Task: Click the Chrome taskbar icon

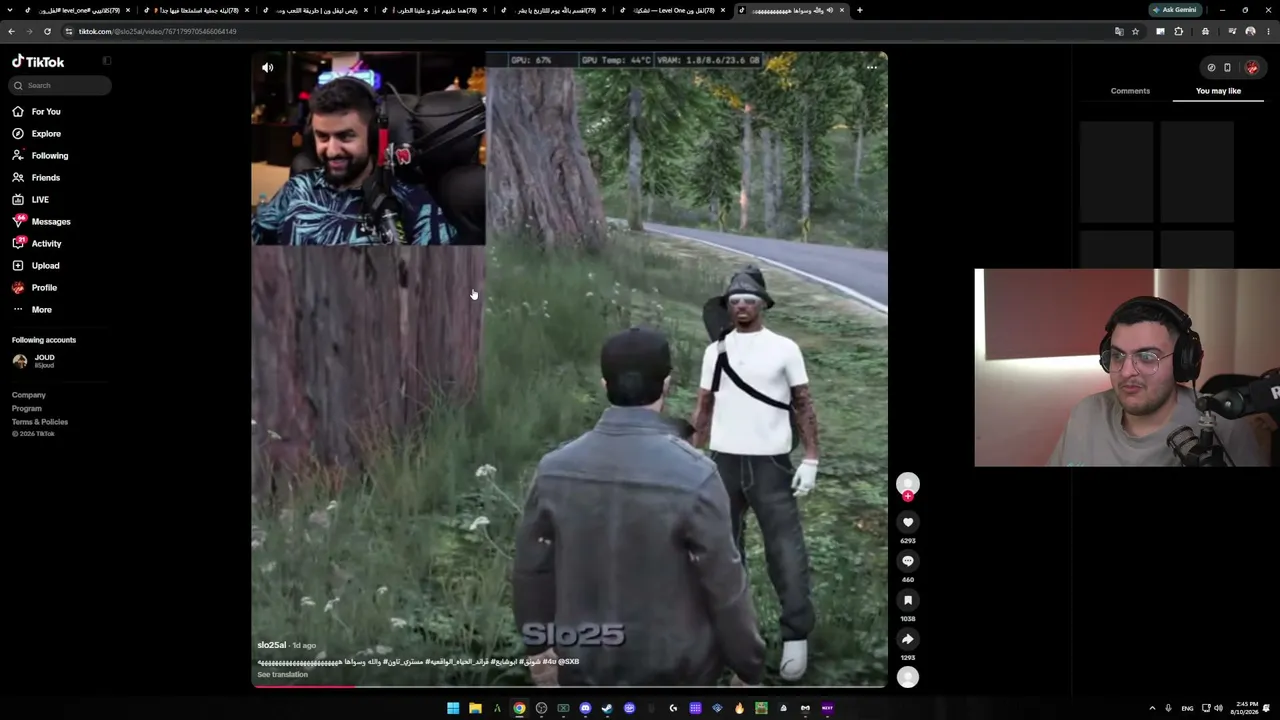Action: point(519,708)
